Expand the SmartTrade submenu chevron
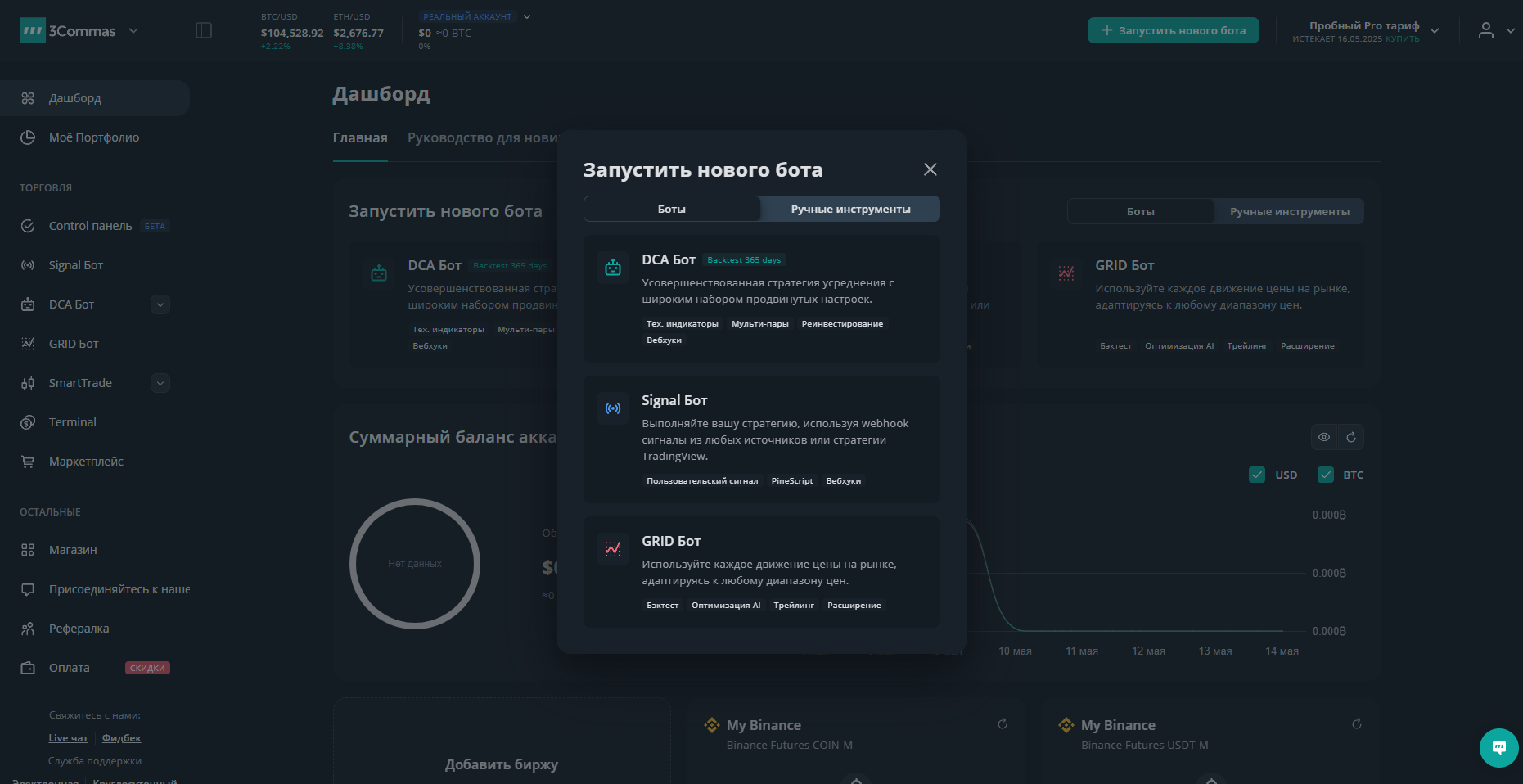 point(160,383)
